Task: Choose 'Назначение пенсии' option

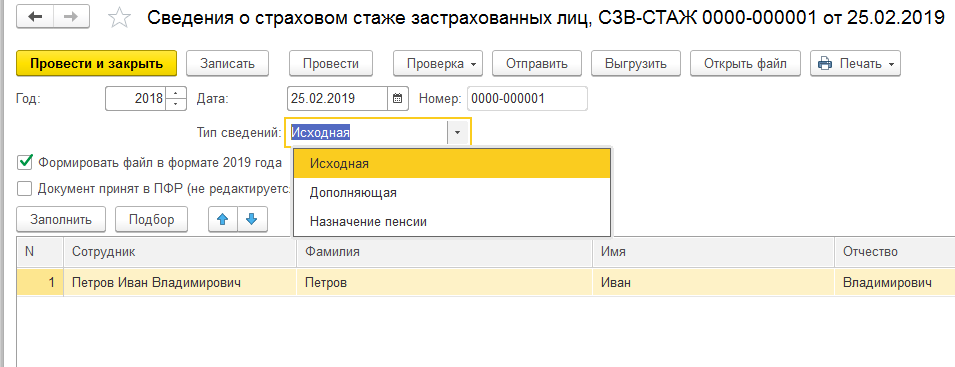Action: pos(452,222)
